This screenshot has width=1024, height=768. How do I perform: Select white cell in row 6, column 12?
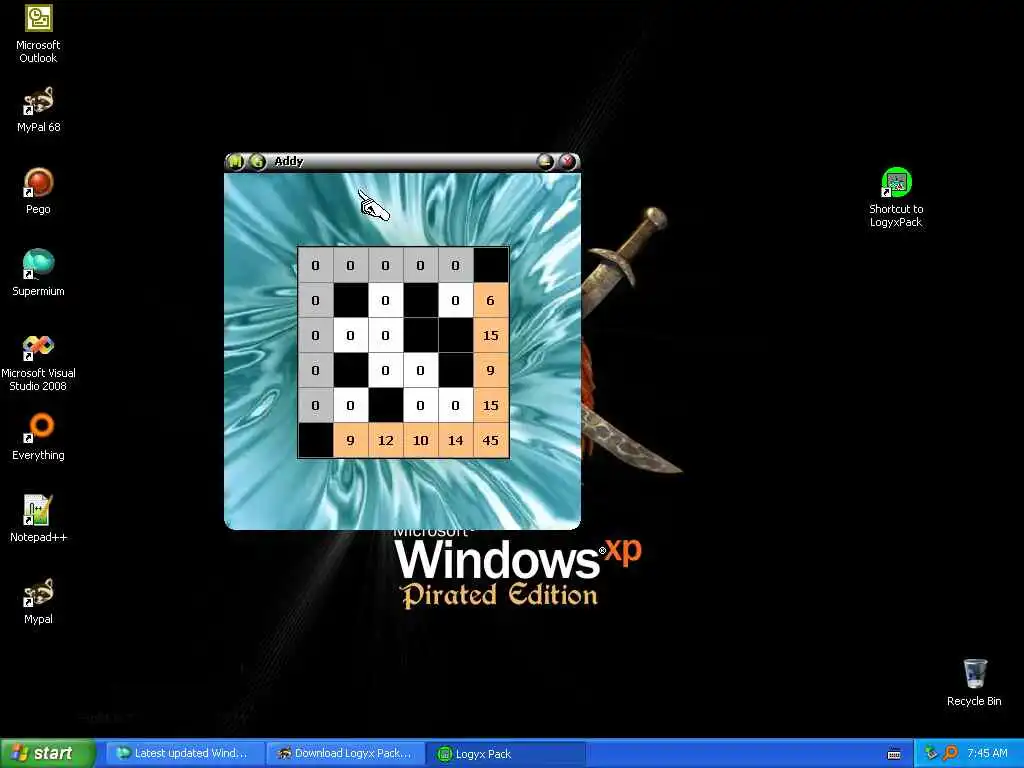(385, 300)
